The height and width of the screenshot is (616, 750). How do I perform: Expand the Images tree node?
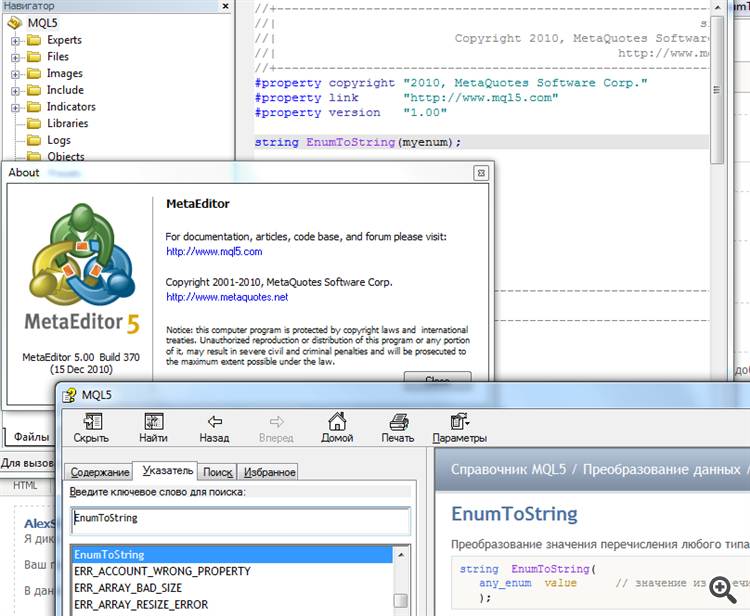click(15, 74)
